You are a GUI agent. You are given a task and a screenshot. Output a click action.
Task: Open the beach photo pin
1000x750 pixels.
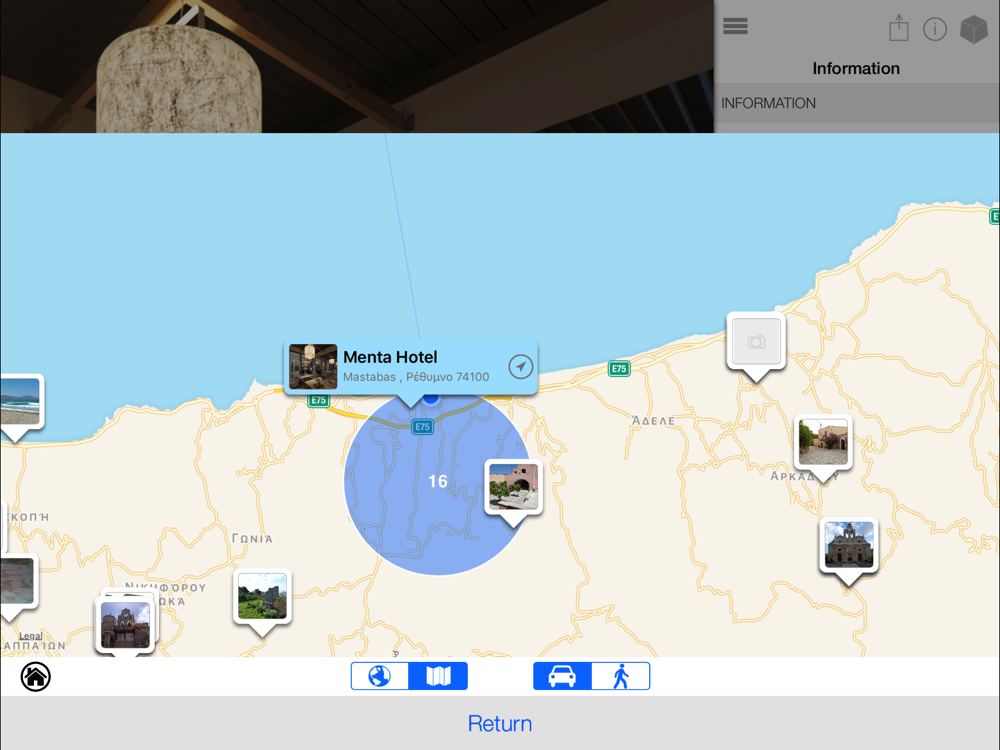coord(19,402)
